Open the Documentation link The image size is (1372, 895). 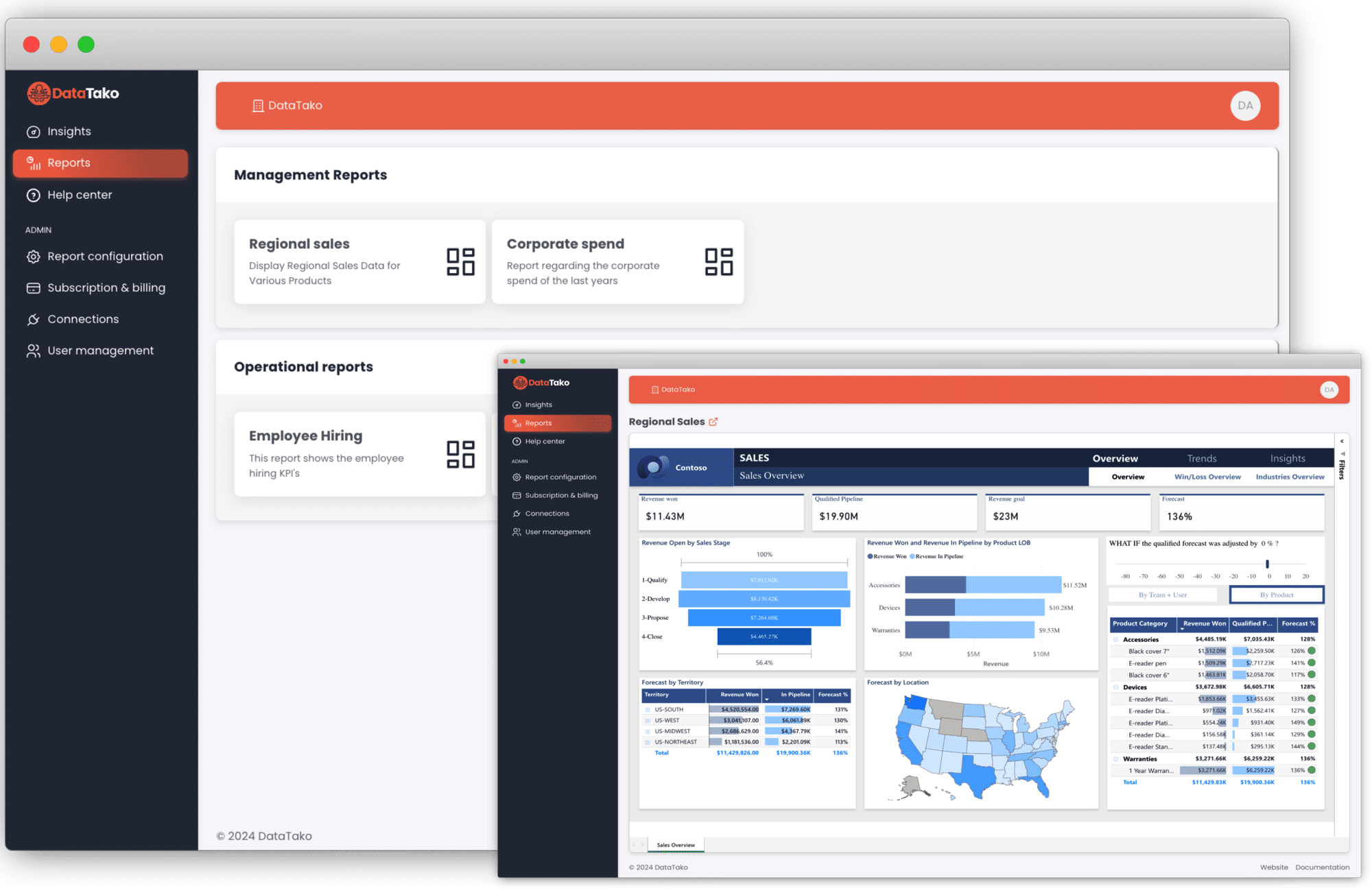pos(1322,867)
